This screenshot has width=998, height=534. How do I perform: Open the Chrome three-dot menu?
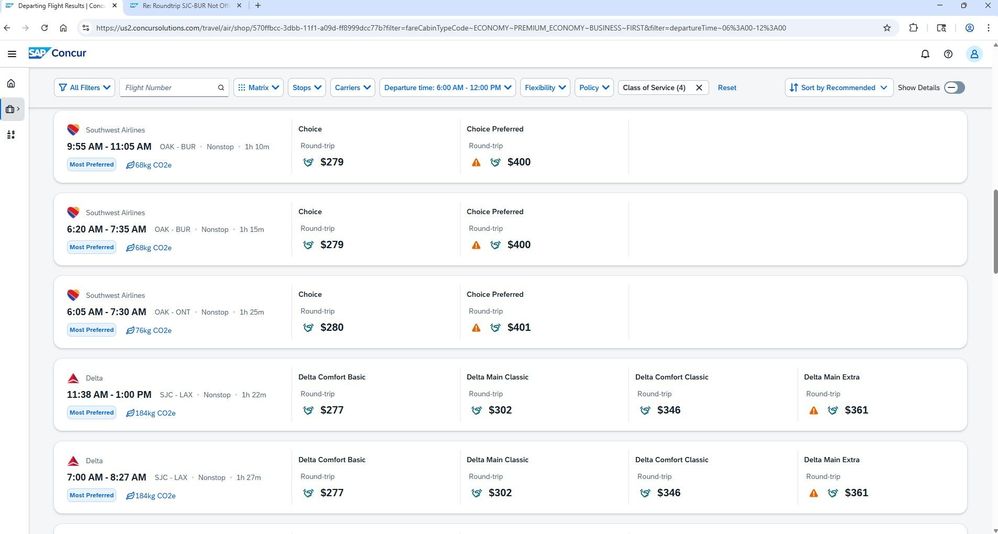[988, 28]
